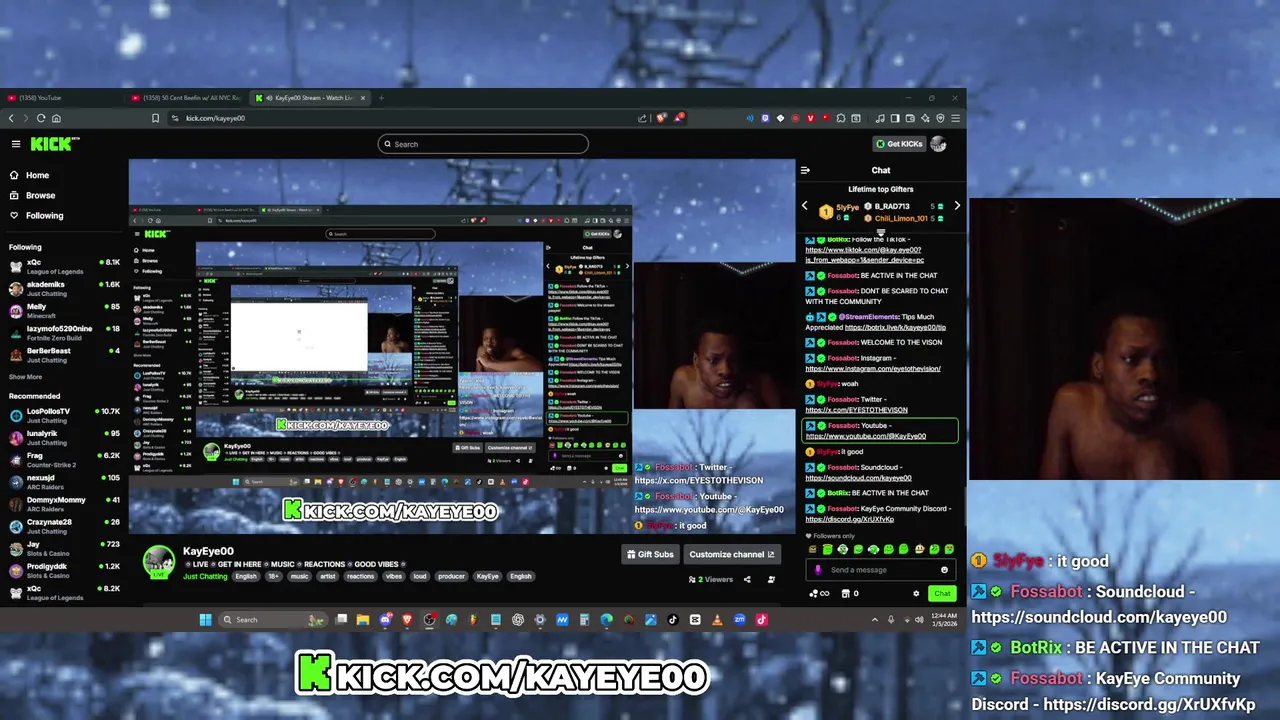Image resolution: width=1280 pixels, height=720 pixels.
Task: Open lazymofo5290nine channel in sidebar
Action: pyautogui.click(x=62, y=332)
